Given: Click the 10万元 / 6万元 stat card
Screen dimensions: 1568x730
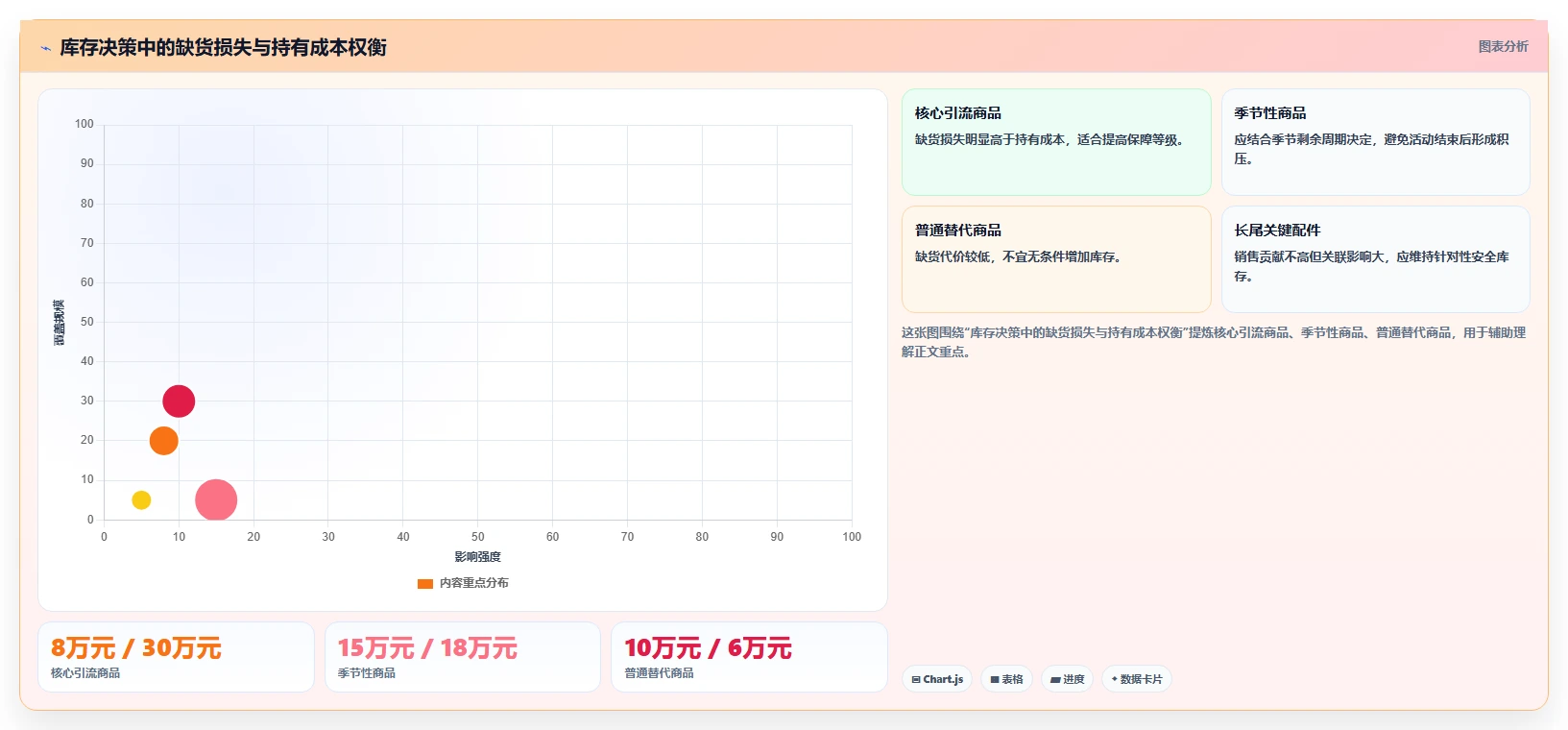Looking at the screenshot, I should pos(749,657).
